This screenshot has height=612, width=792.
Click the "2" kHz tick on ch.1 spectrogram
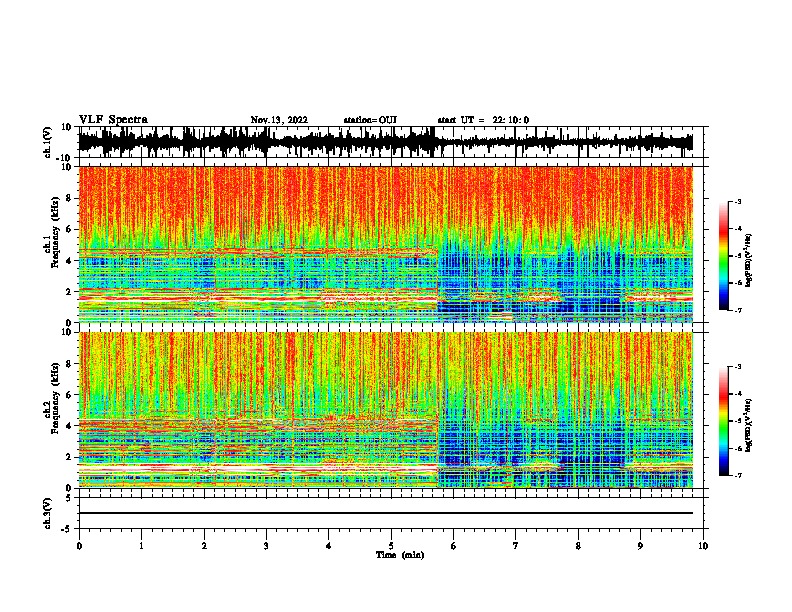(x=70, y=292)
